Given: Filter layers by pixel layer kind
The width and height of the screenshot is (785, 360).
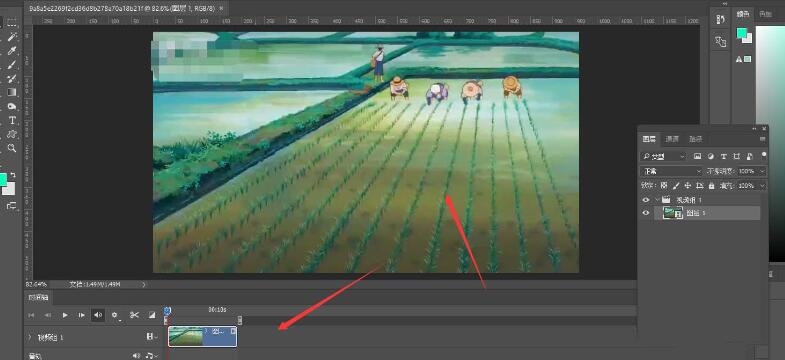Looking at the screenshot, I should click(x=697, y=157).
